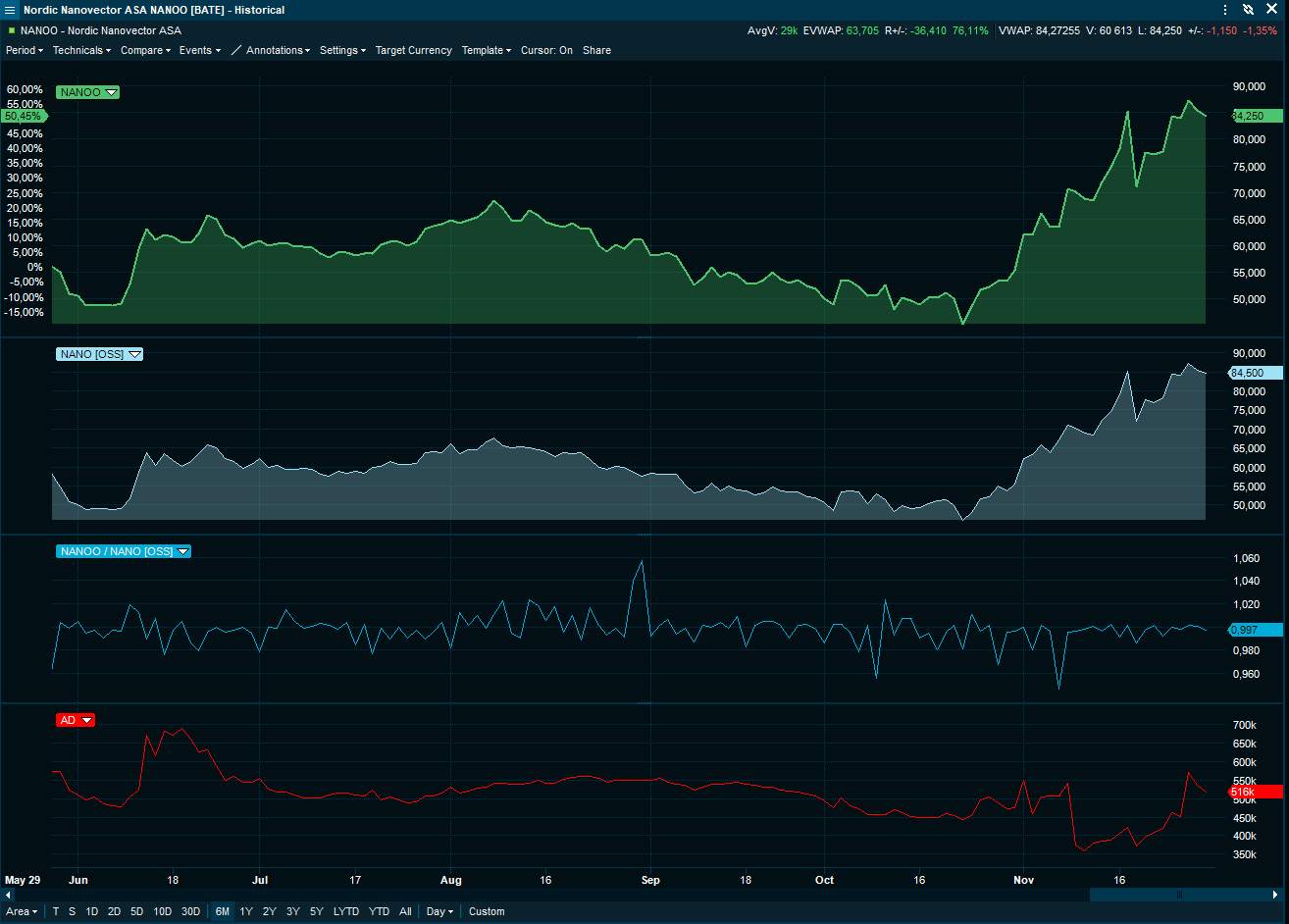Select the 1D time range
The height and width of the screenshot is (924, 1289).
92,911
